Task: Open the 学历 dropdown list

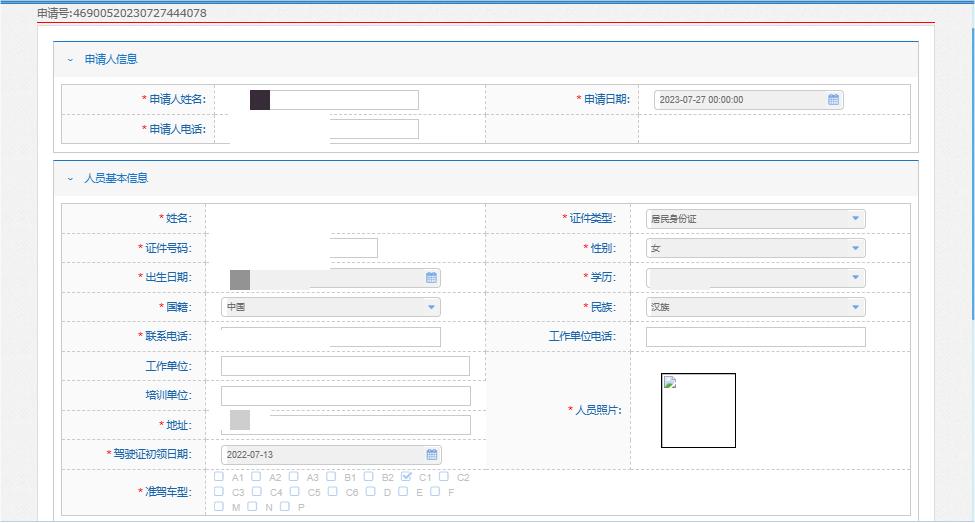Action: pos(755,278)
